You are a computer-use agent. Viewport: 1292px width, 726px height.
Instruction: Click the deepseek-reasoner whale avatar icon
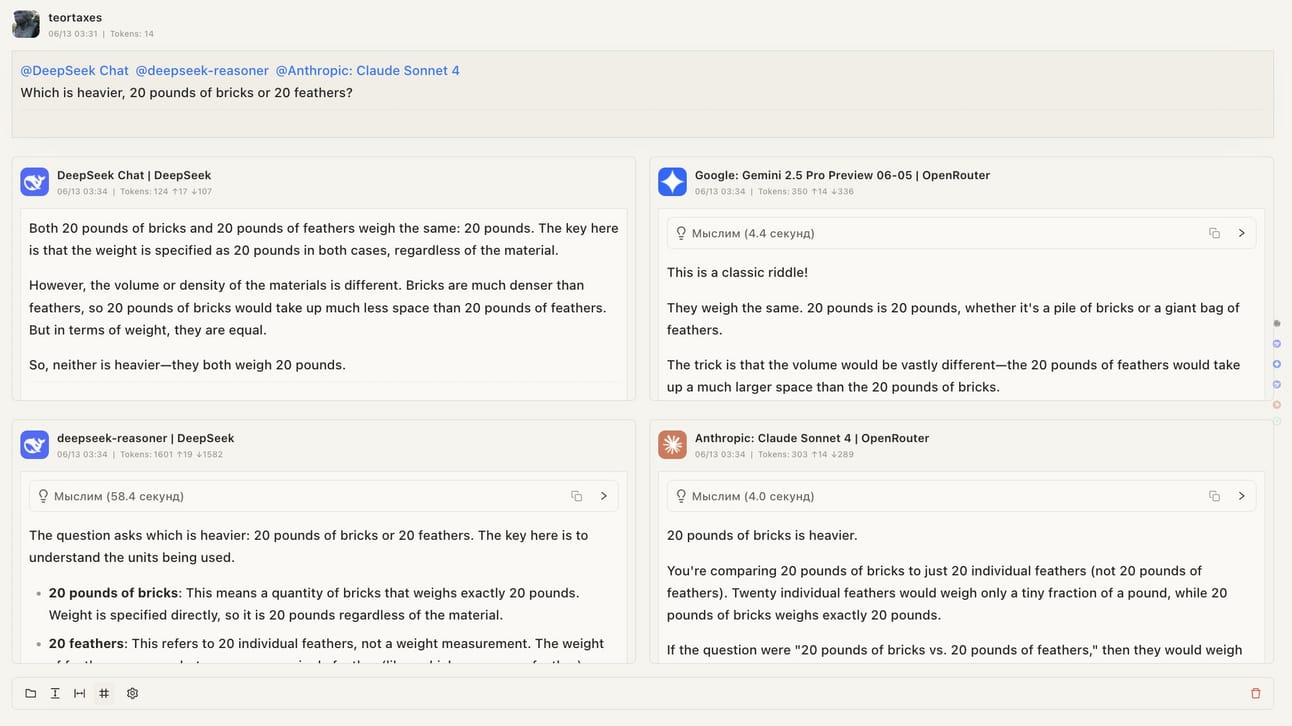point(35,445)
